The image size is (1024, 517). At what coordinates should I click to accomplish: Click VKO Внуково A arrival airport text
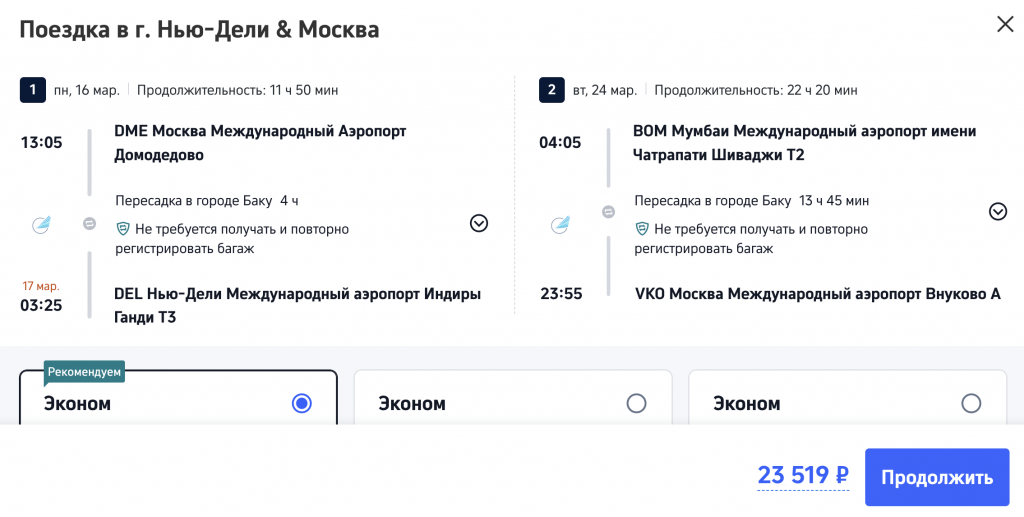[x=816, y=294]
